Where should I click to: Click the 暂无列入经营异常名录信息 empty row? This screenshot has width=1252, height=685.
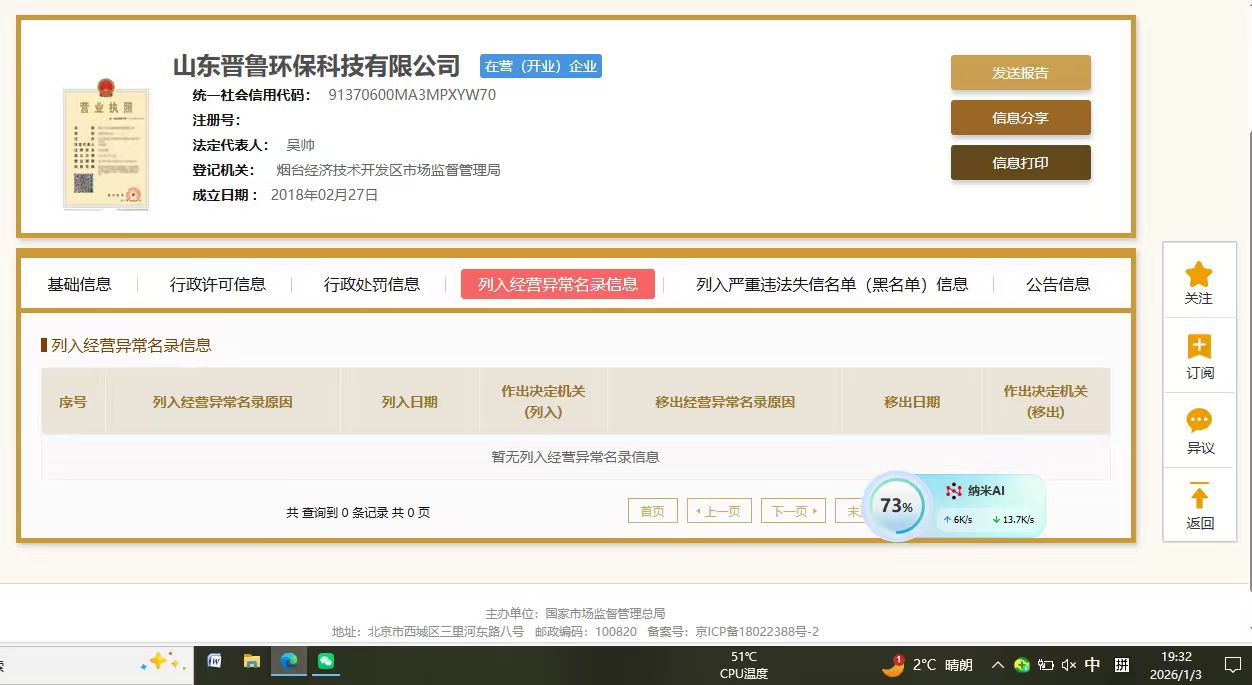pyautogui.click(x=575, y=457)
